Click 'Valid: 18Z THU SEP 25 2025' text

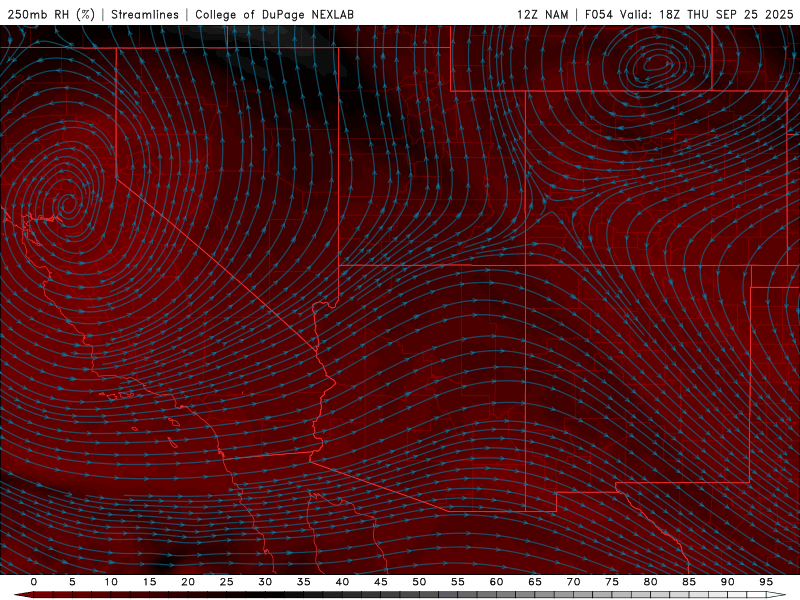coord(707,15)
